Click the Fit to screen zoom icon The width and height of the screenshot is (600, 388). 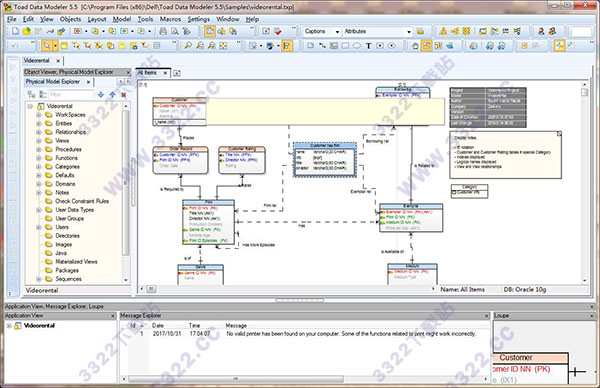[223, 46]
